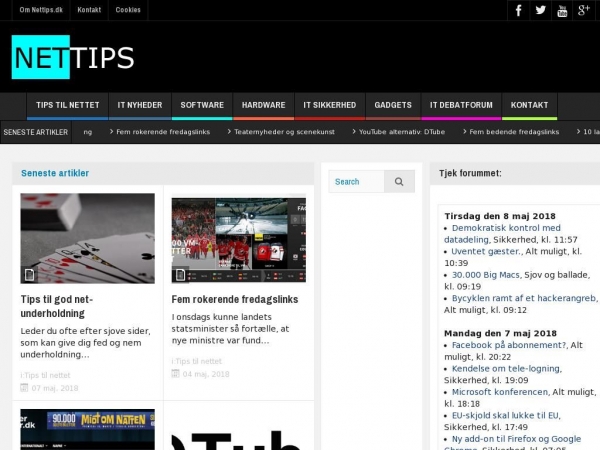Open article title Fem rokerende fredagslinks

click(235, 299)
